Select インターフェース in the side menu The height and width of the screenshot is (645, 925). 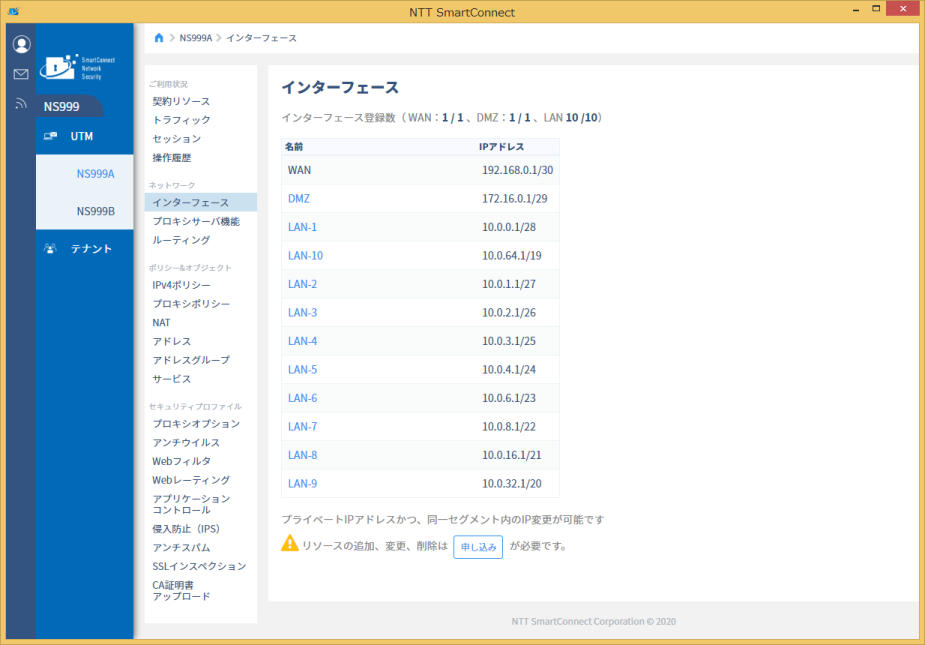[x=201, y=202]
